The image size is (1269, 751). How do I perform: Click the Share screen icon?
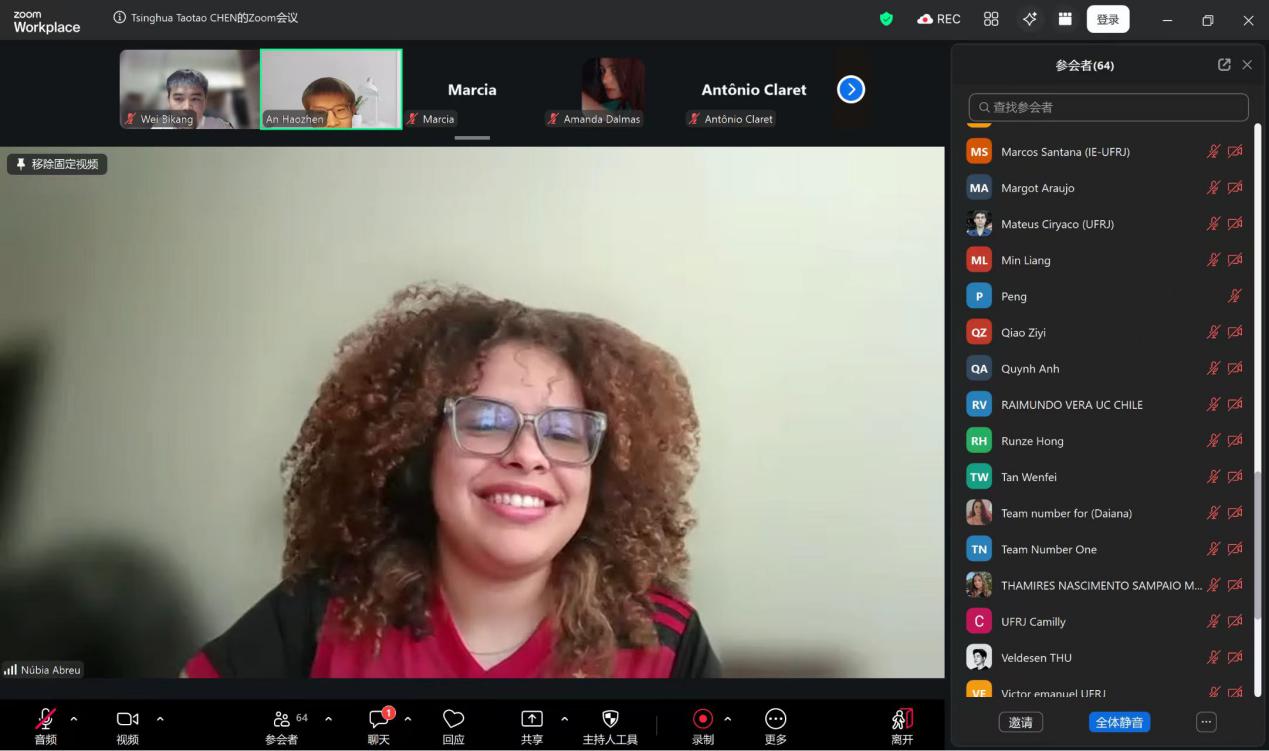click(x=532, y=719)
